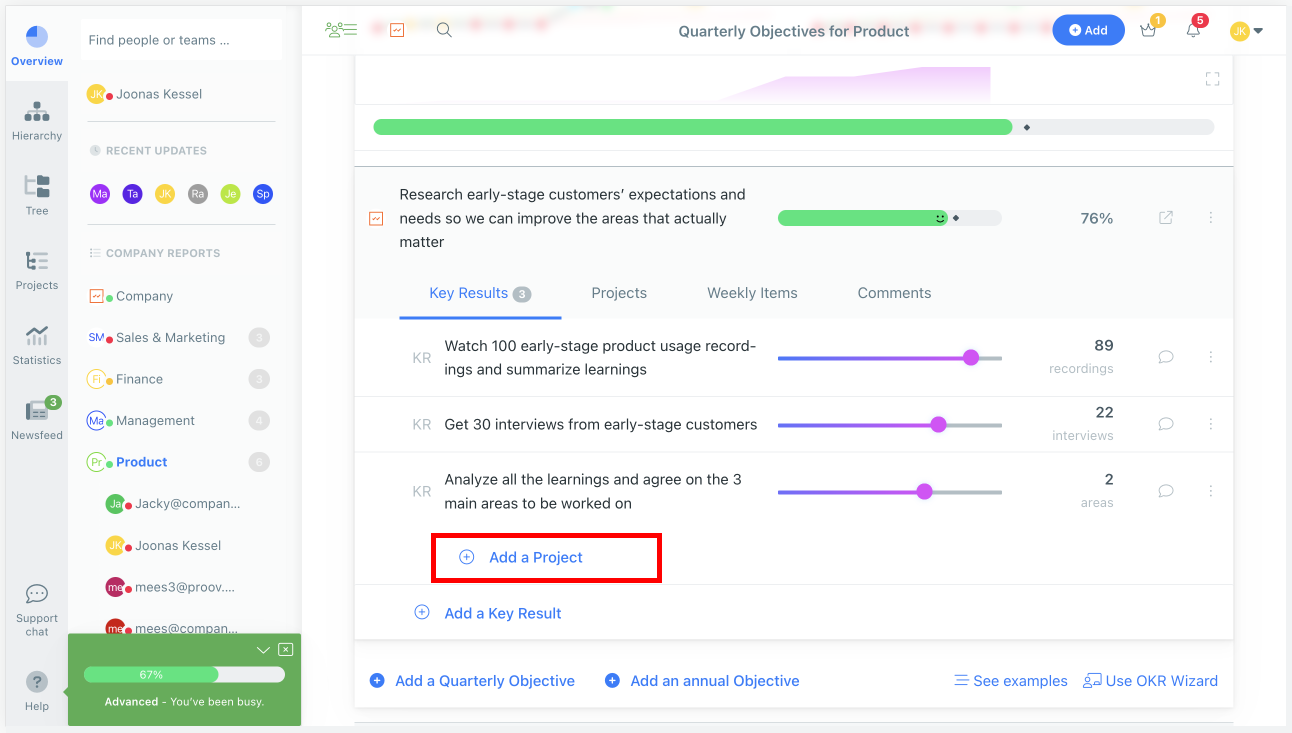1292x733 pixels.
Task: Switch to the Weekly Items tab
Action: tap(752, 293)
